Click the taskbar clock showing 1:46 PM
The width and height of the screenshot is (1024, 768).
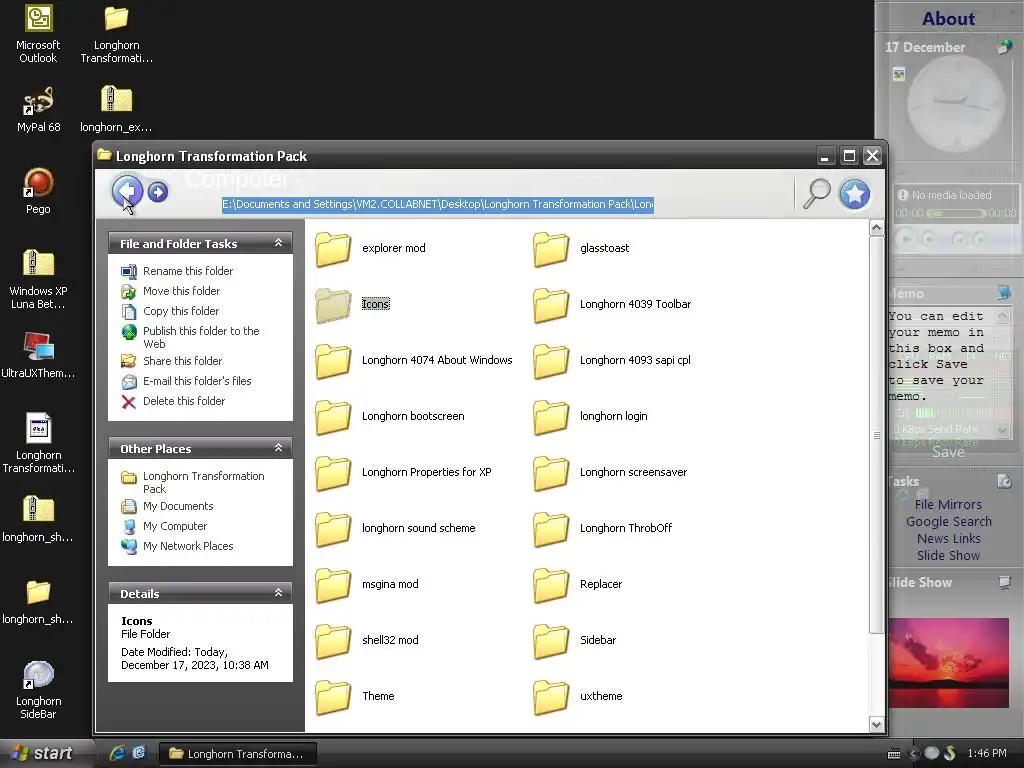pos(987,754)
